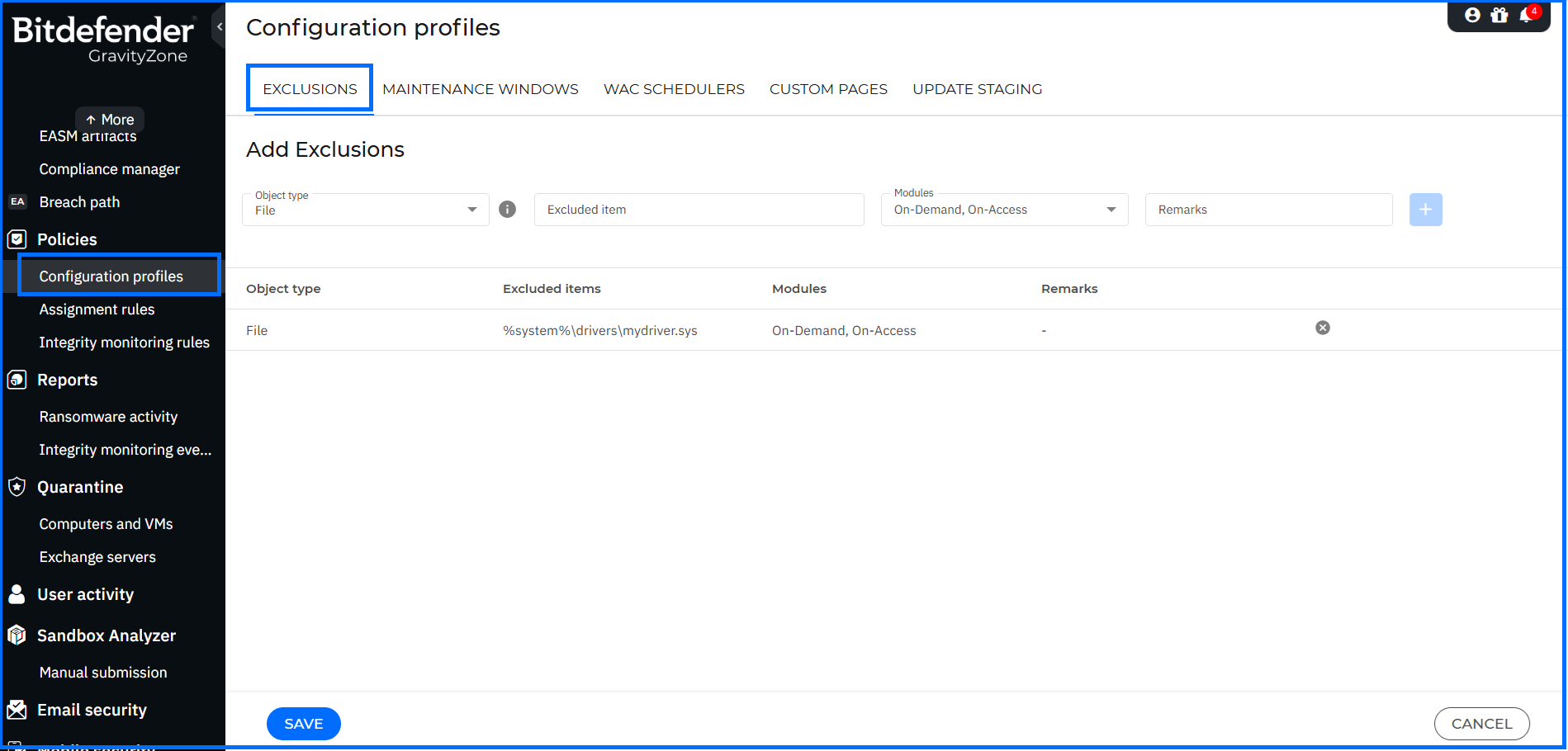The height and width of the screenshot is (751, 1568).
Task: Open Compliance manager in sidebar
Action: (110, 169)
